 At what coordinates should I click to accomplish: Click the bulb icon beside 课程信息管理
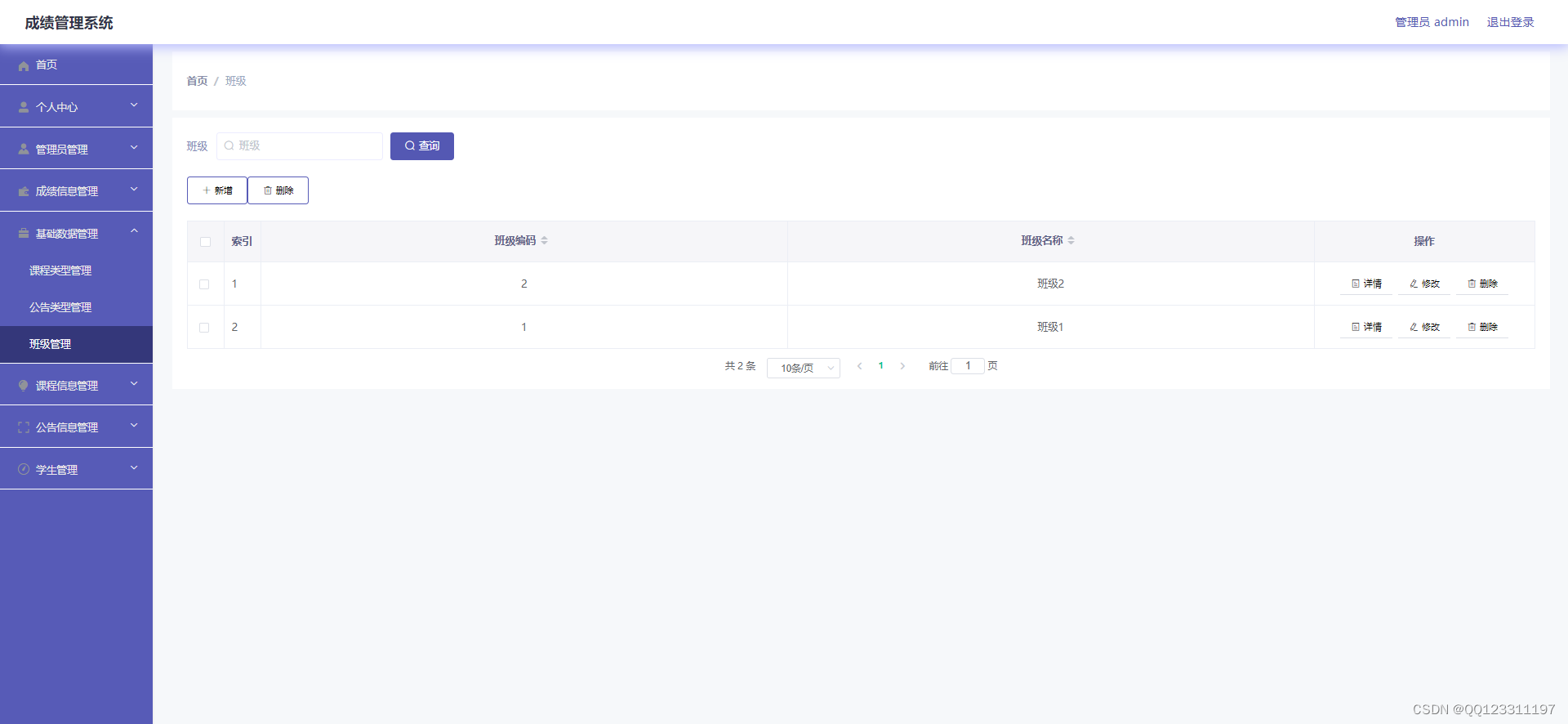point(24,386)
